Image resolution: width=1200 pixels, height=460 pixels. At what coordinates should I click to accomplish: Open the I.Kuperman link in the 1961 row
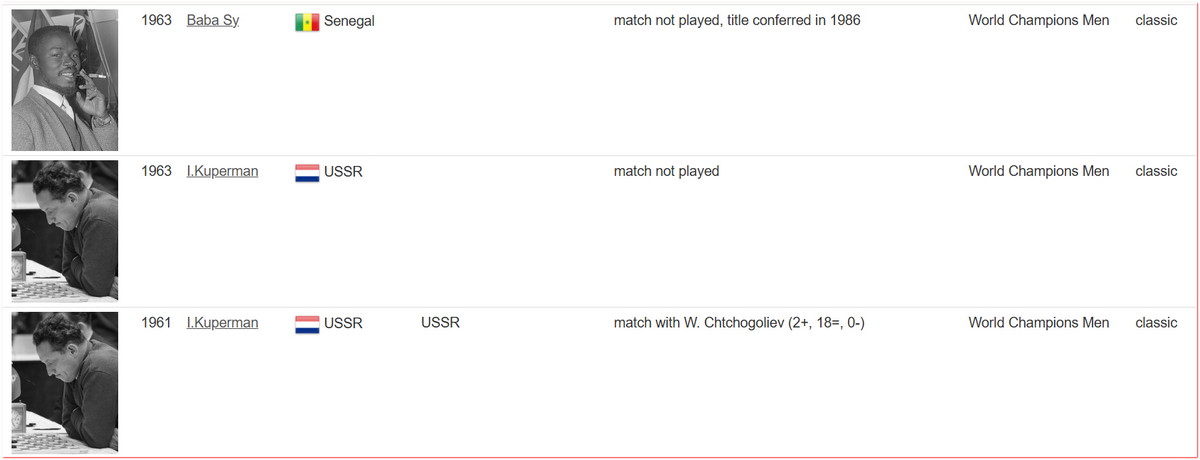tap(222, 322)
